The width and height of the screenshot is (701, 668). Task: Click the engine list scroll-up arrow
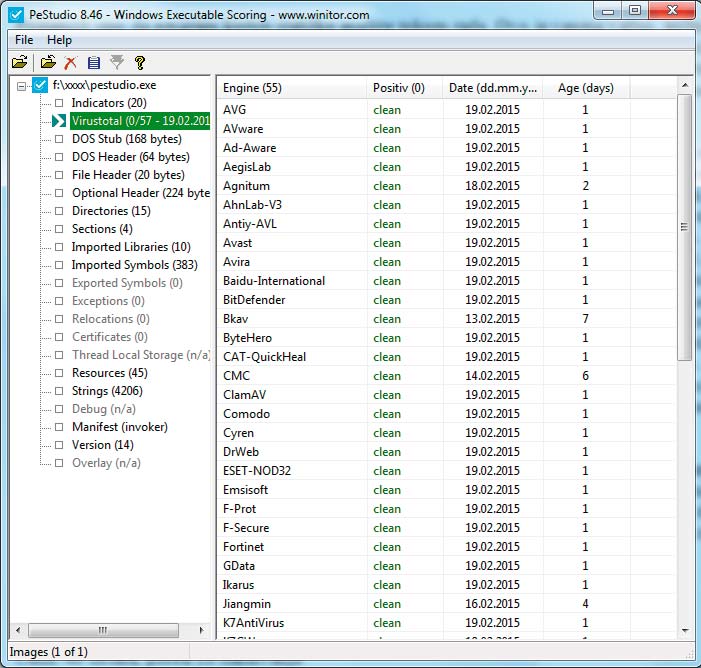pyautogui.click(x=684, y=85)
